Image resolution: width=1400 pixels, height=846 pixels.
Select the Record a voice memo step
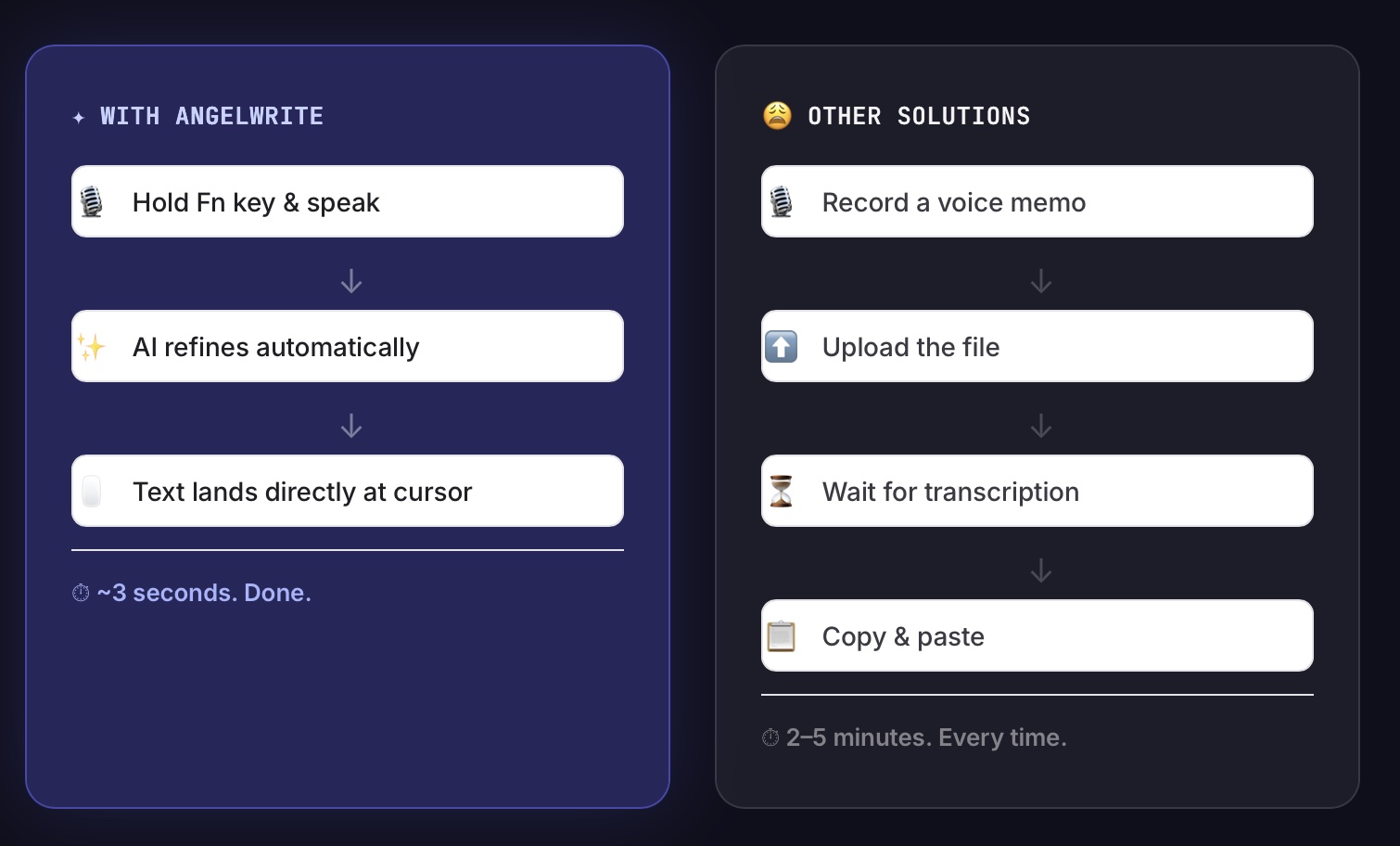pos(1037,201)
